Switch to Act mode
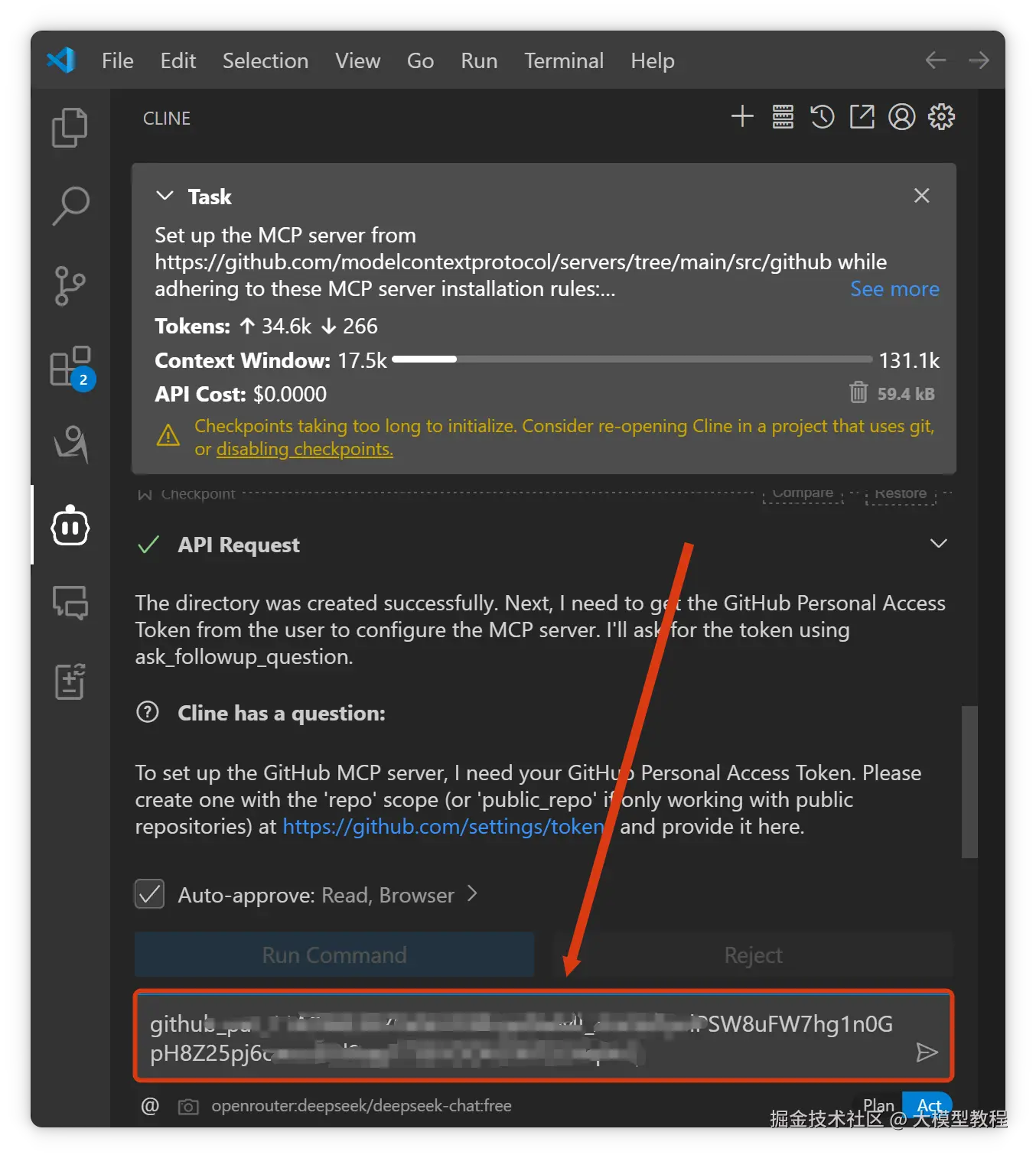1036x1158 pixels. [x=929, y=1105]
